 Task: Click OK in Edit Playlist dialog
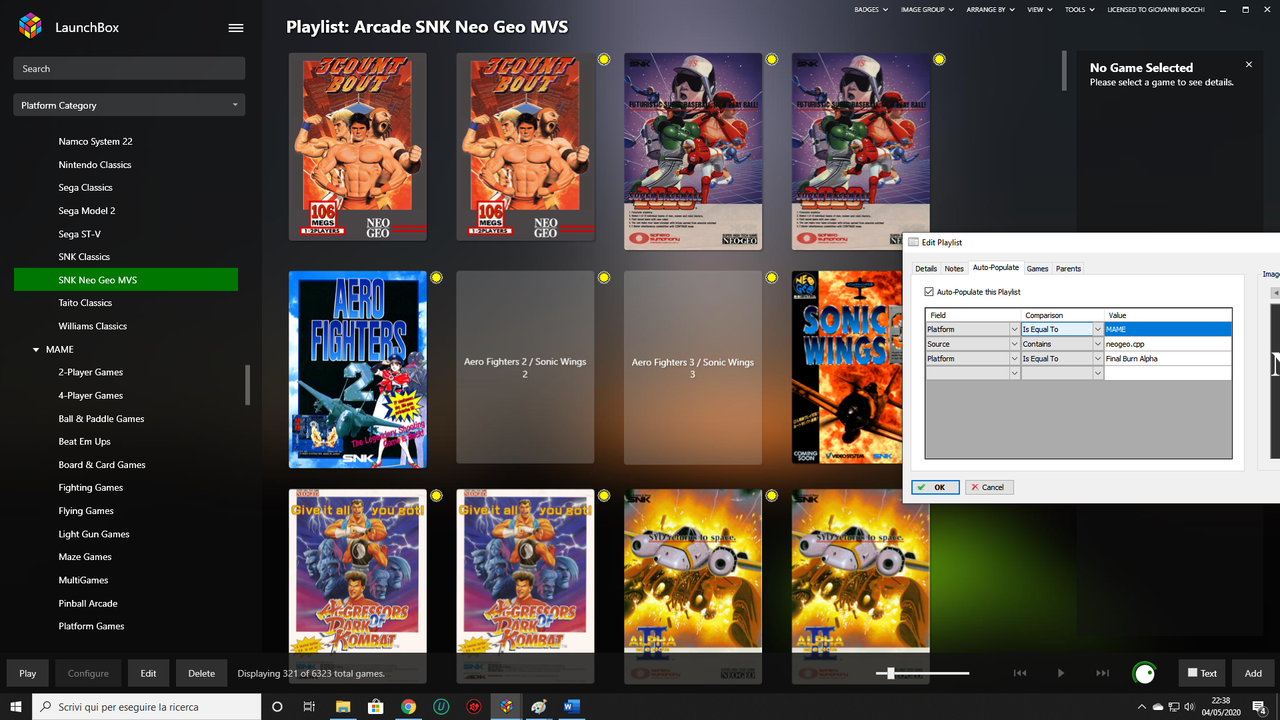point(936,487)
